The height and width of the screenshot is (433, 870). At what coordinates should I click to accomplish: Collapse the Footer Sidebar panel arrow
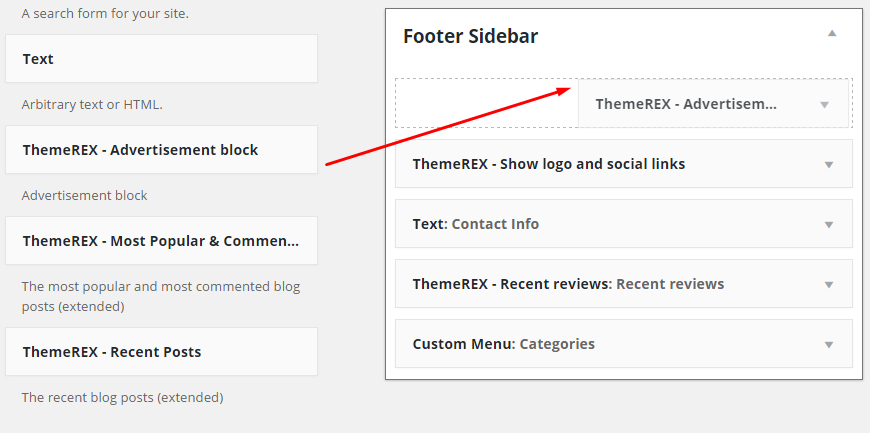coord(831,33)
